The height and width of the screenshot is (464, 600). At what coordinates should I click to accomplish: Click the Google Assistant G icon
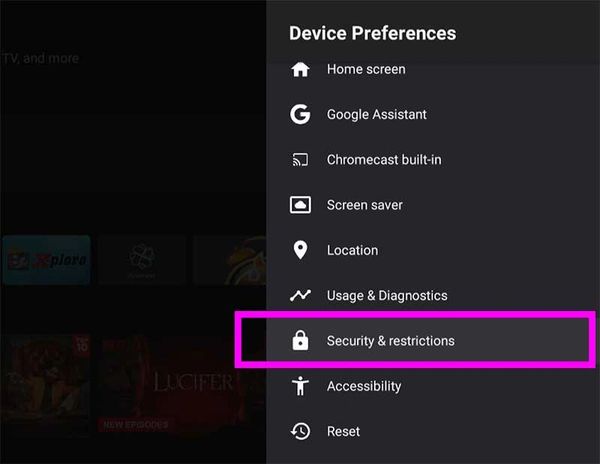pos(300,115)
